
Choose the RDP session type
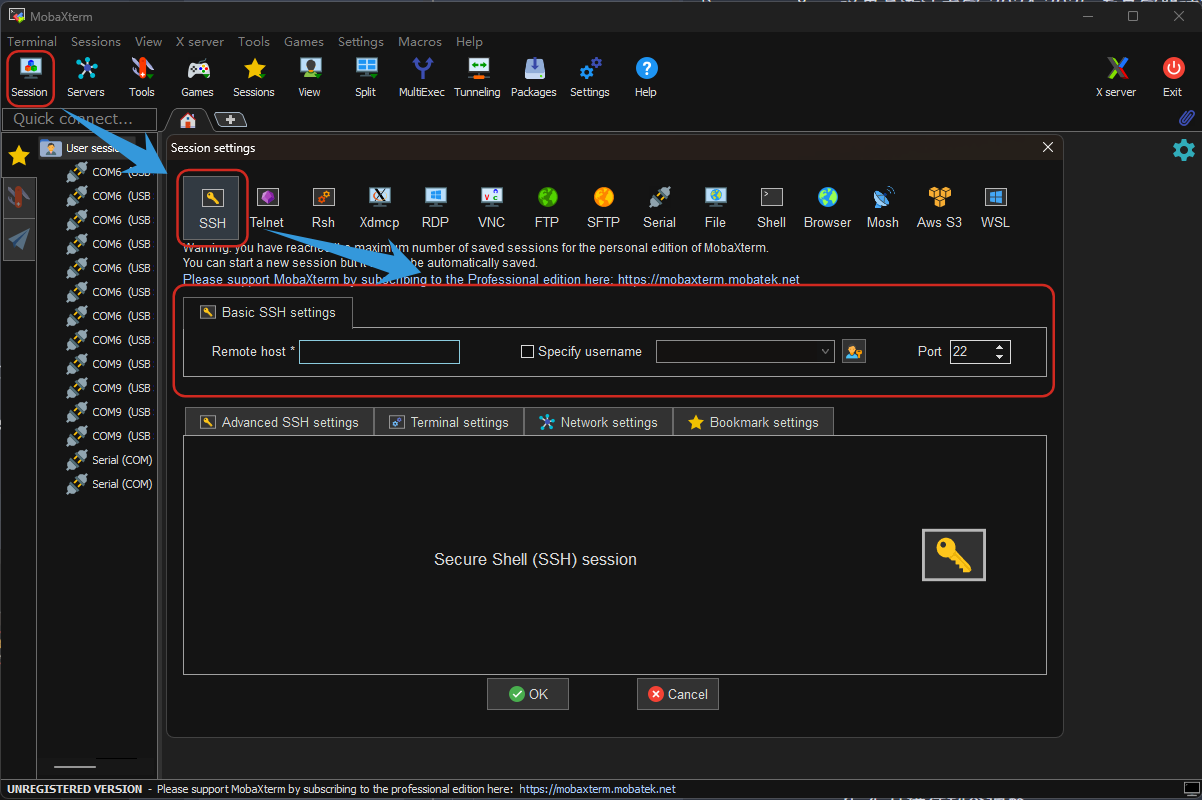435,208
